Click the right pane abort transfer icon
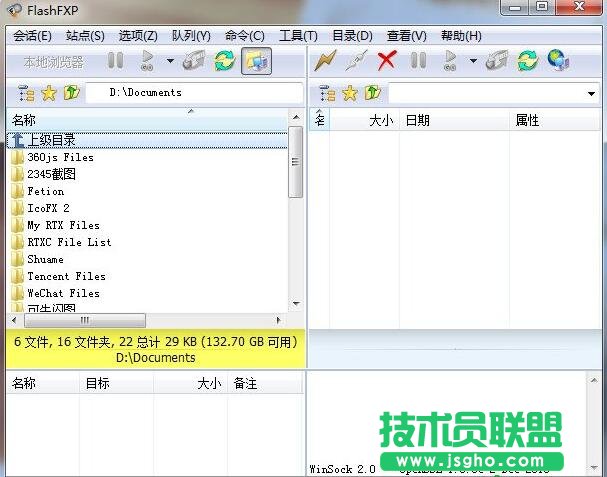 (497, 61)
